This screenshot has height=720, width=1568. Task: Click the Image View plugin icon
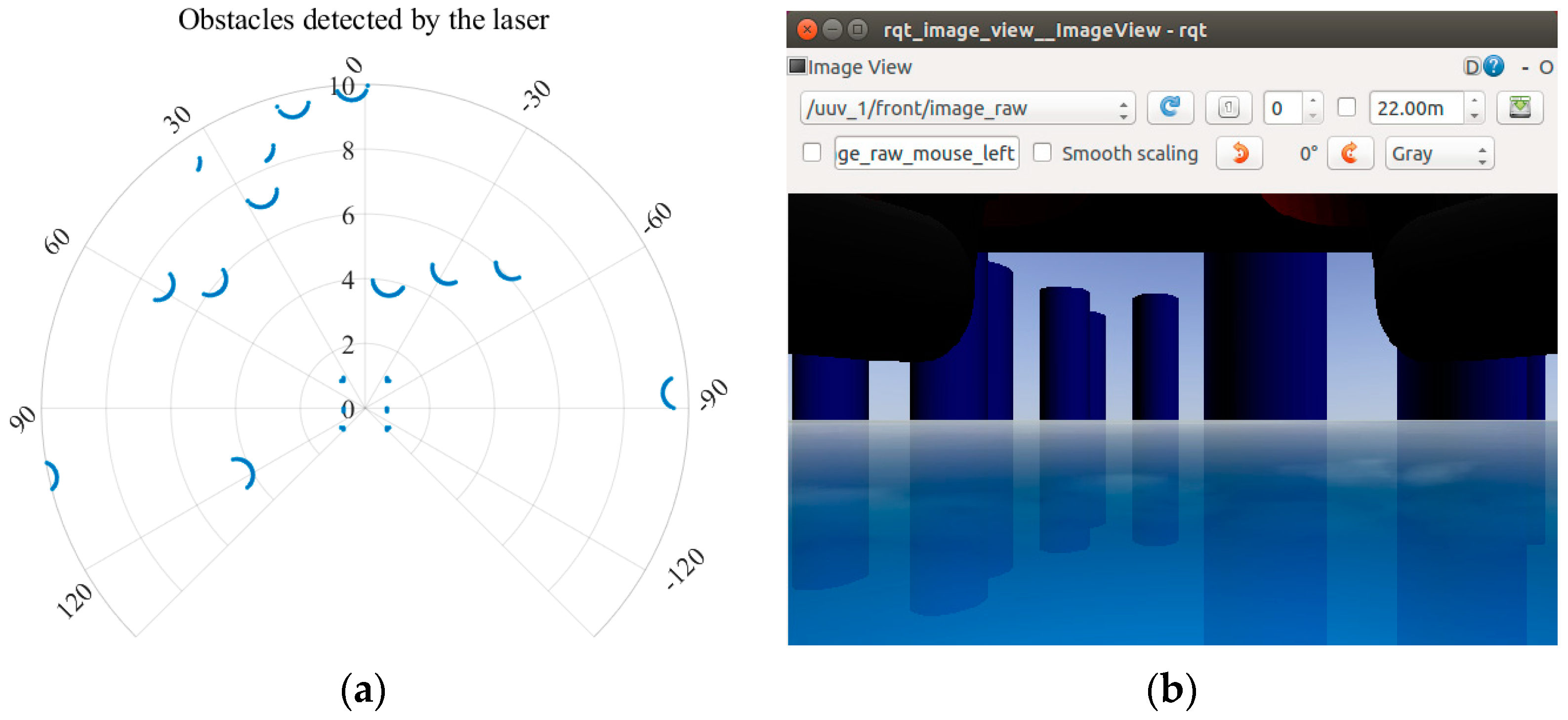797,65
